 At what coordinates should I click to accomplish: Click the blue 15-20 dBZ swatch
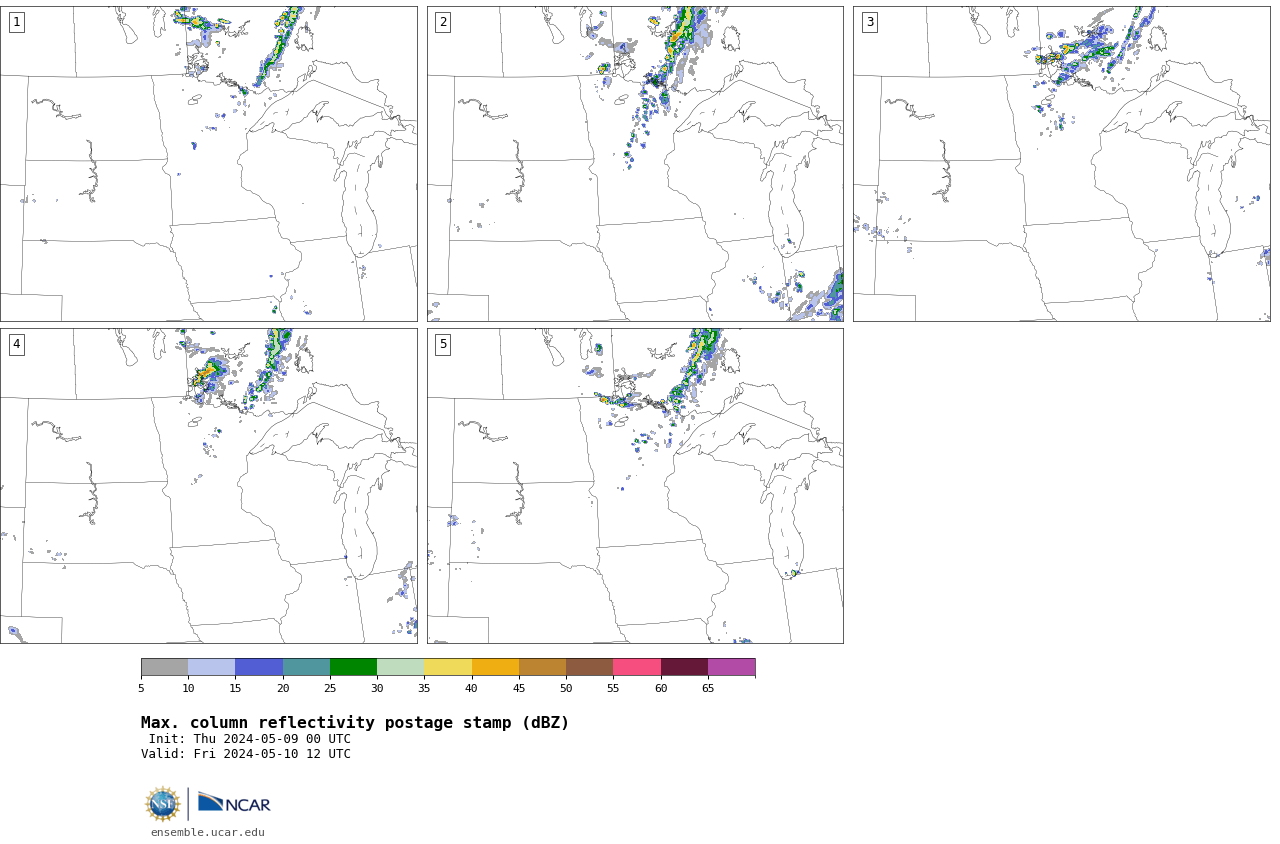[x=259, y=667]
